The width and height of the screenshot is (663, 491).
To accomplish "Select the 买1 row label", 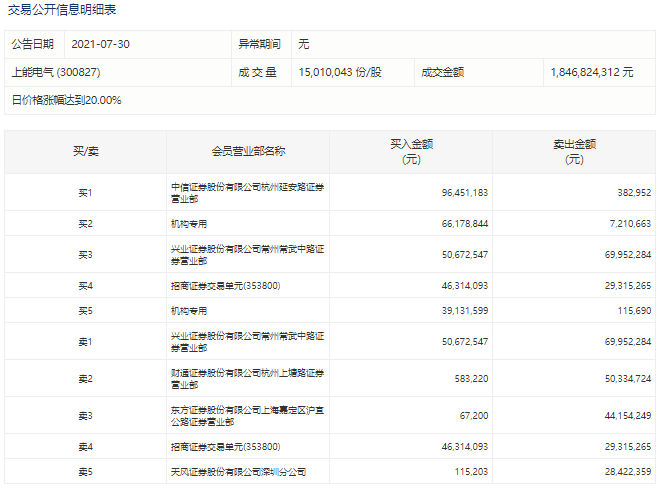I will [x=85, y=192].
